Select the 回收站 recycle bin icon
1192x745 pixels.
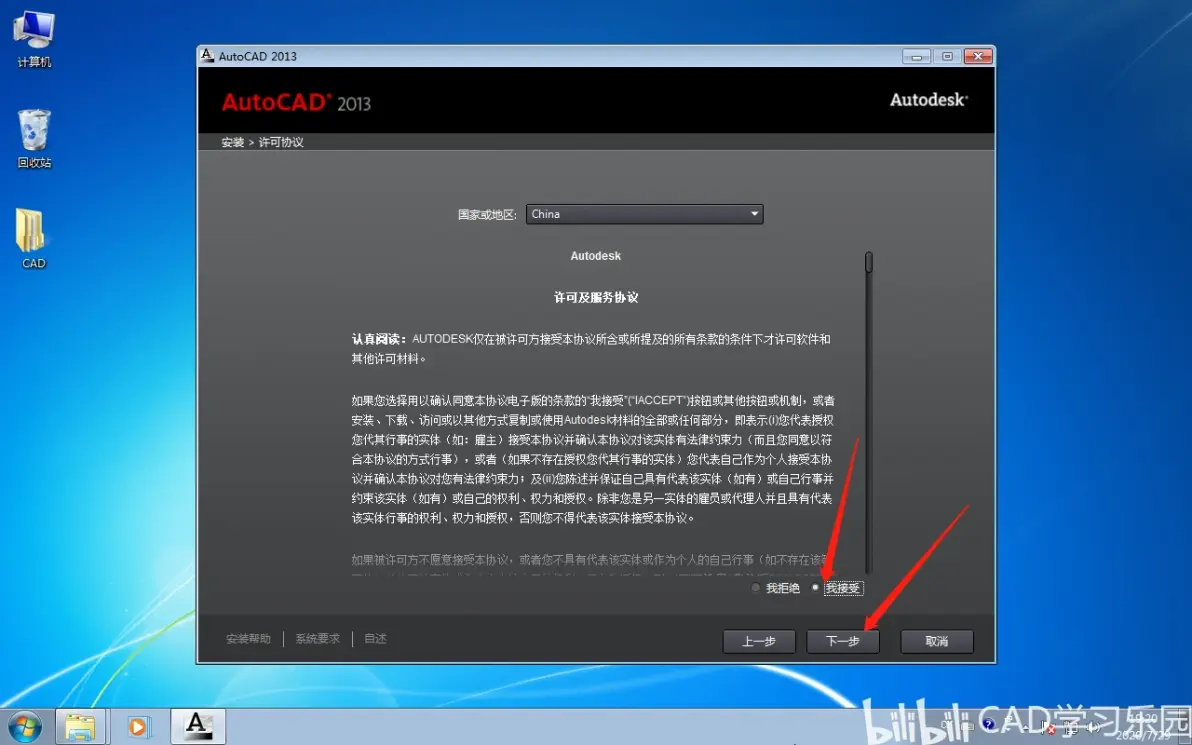tap(34, 139)
